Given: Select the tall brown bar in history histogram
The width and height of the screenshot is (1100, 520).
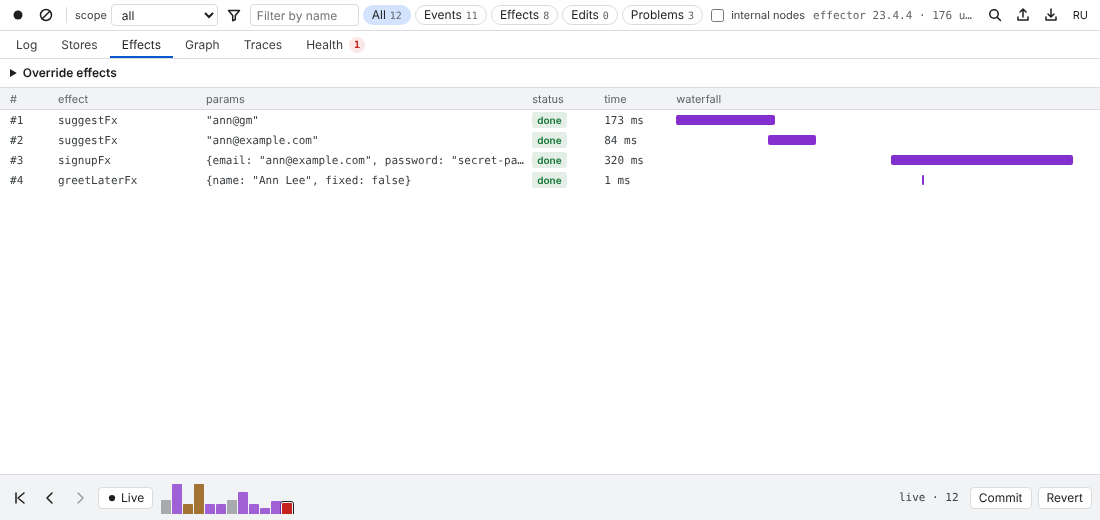Looking at the screenshot, I should (199, 499).
